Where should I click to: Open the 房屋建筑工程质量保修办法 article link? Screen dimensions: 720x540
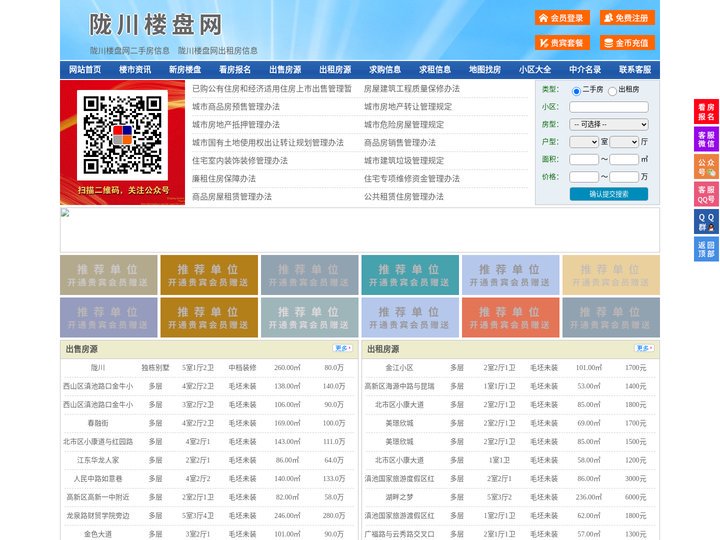coord(412,89)
